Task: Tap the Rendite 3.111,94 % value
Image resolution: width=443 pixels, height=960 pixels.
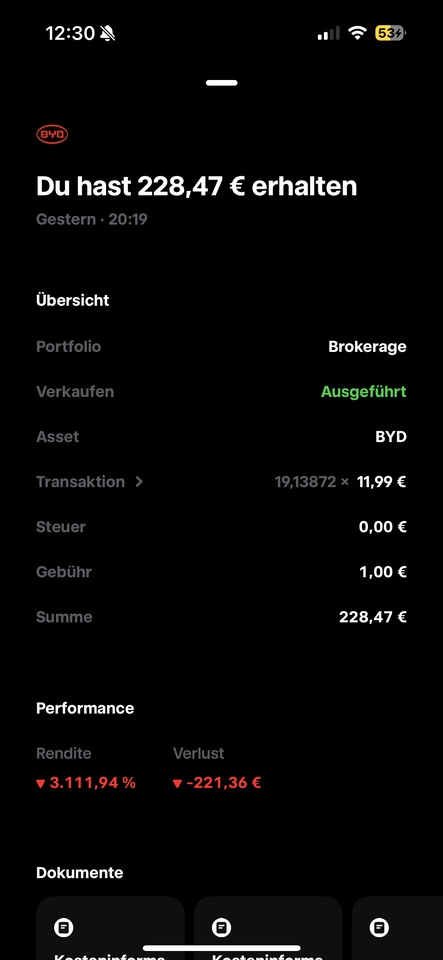Action: 86,782
